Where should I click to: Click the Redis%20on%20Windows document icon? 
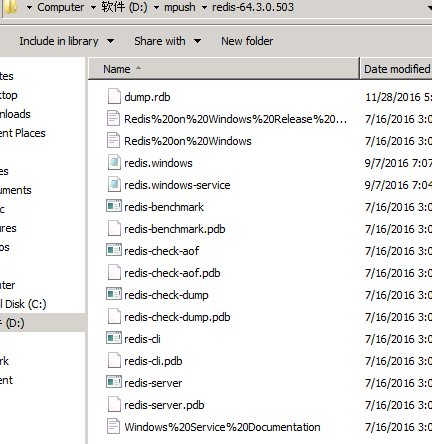(114, 141)
